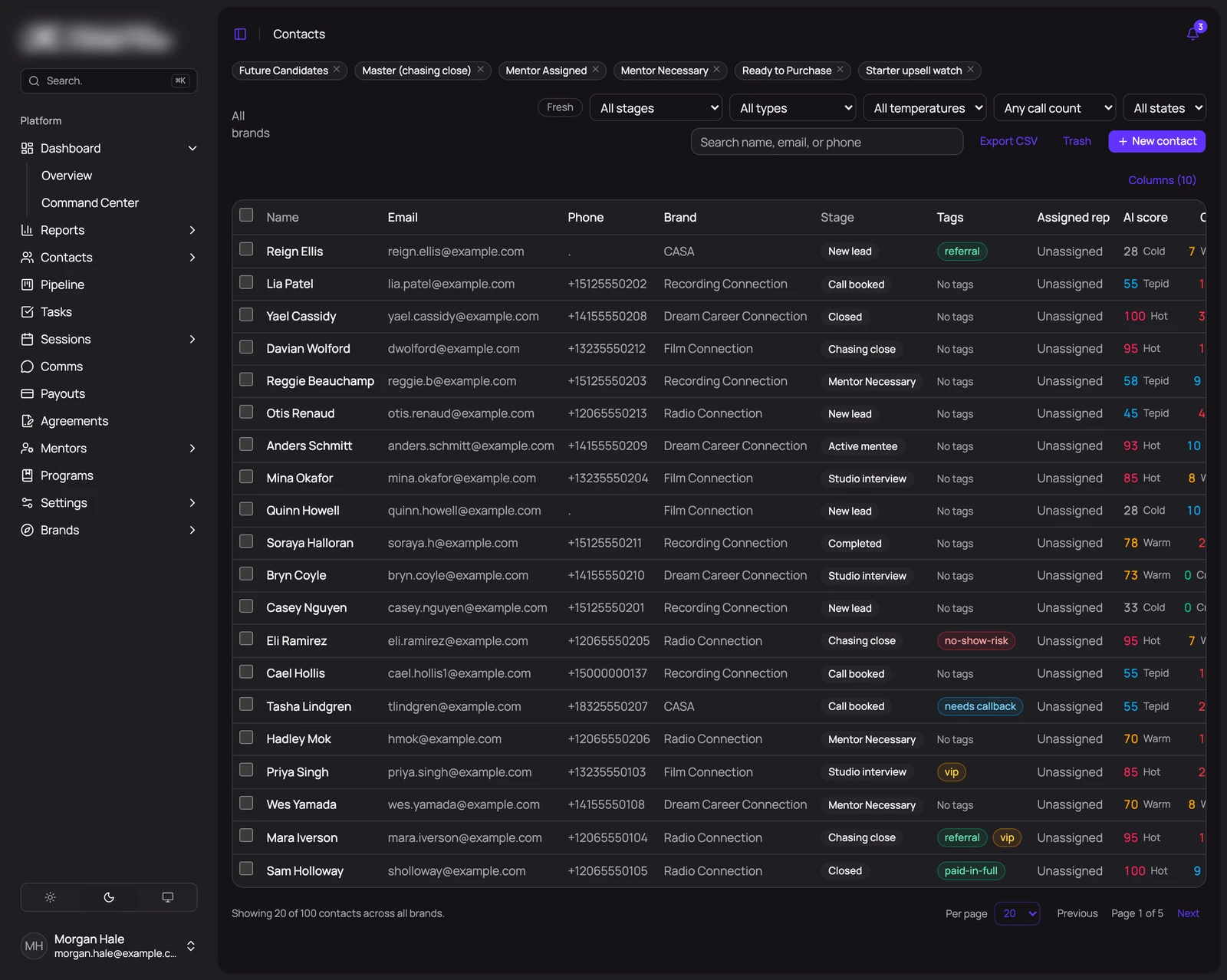The height and width of the screenshot is (980, 1227).
Task: Click the sidebar Search field
Action: (109, 81)
